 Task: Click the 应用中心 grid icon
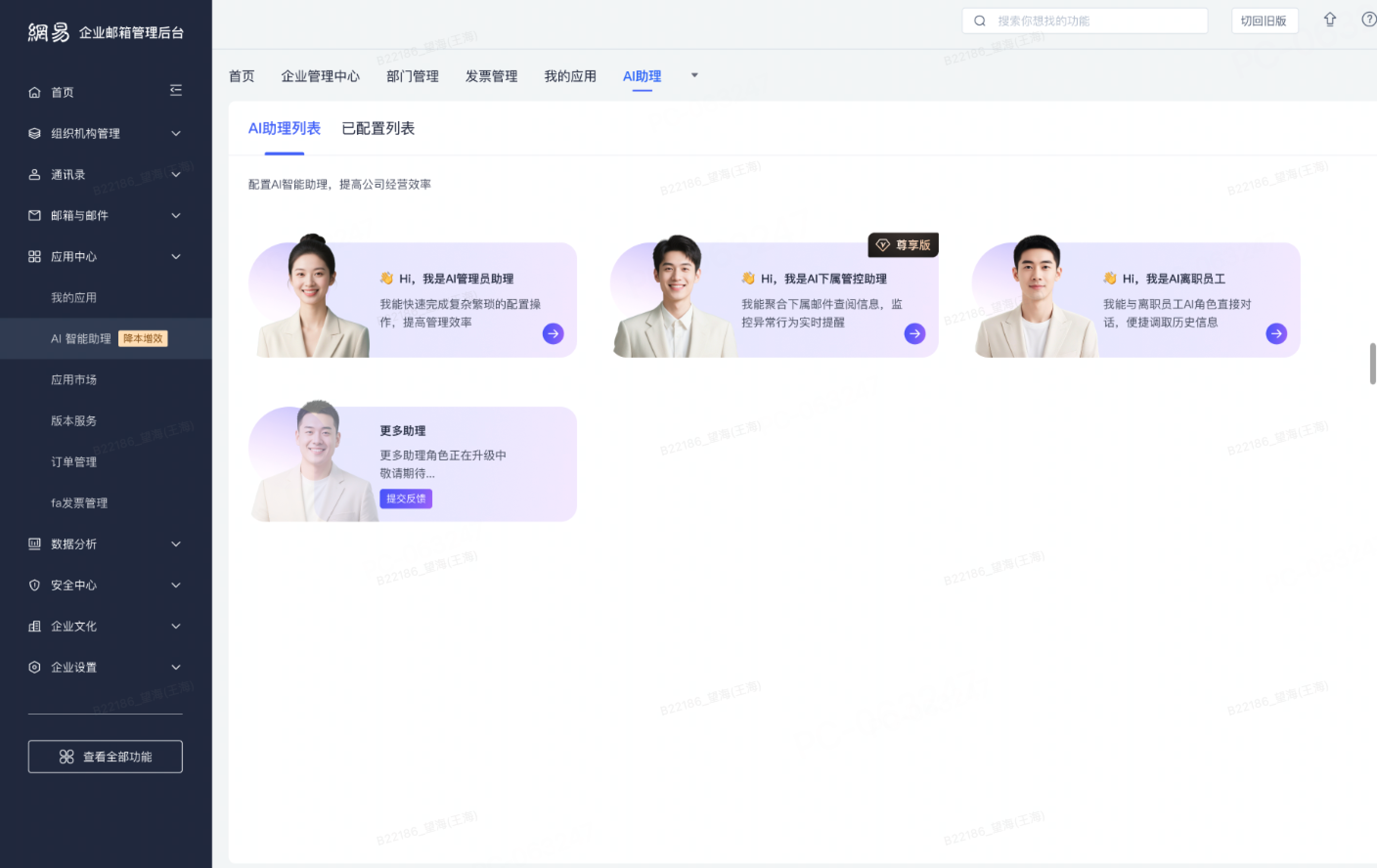tap(34, 257)
